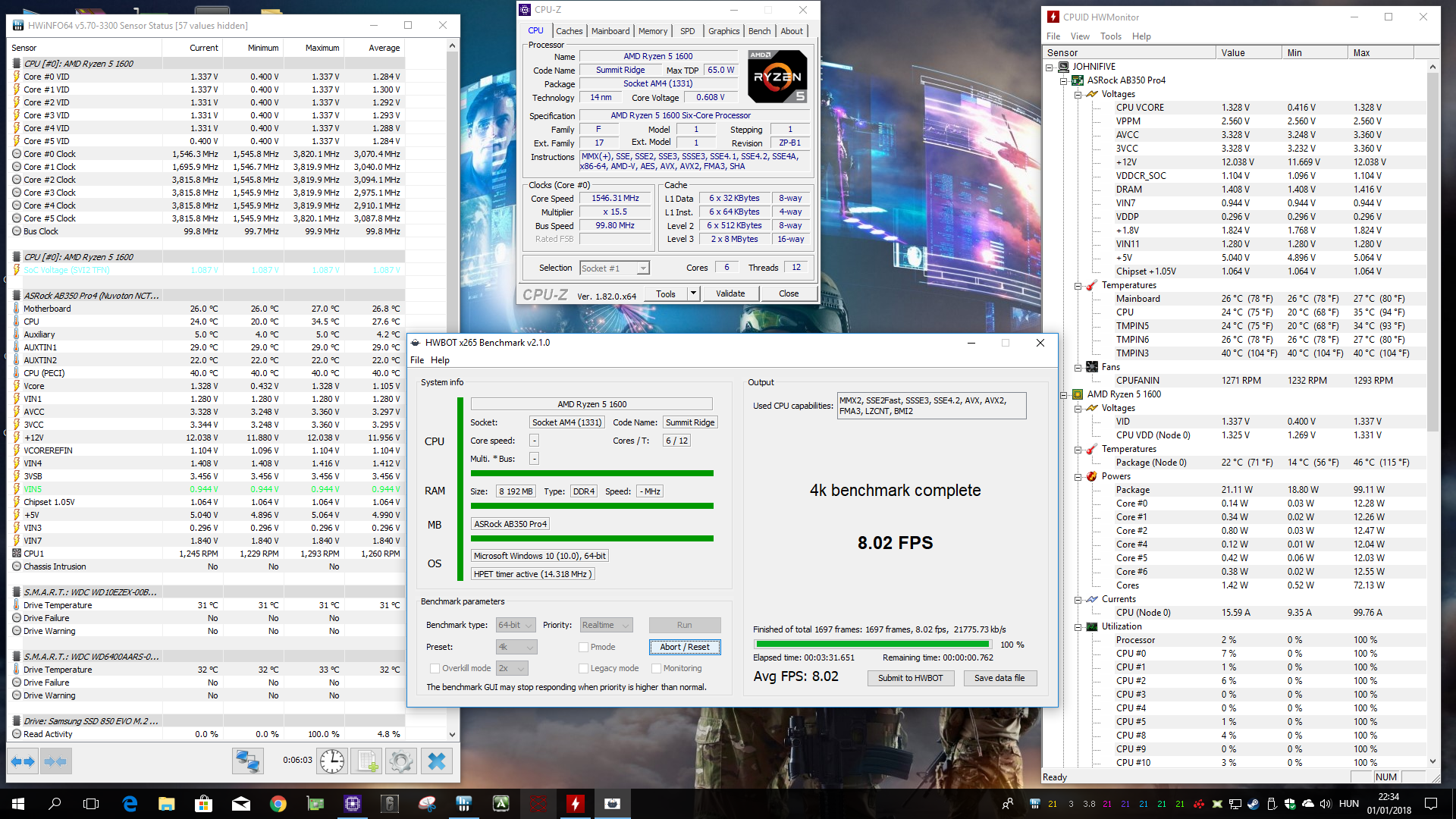Open the Overkill 2x dropdown

512,668
